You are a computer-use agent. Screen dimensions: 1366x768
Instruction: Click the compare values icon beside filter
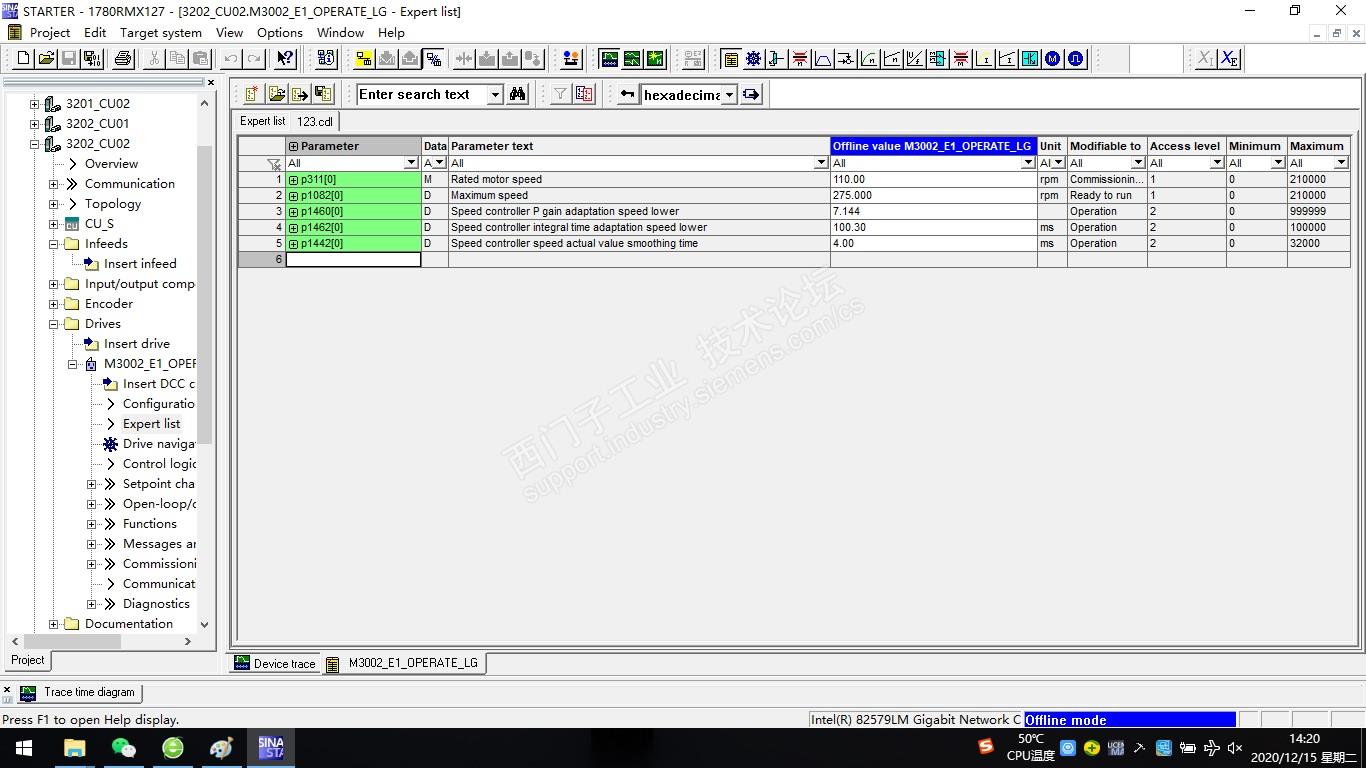(584, 94)
